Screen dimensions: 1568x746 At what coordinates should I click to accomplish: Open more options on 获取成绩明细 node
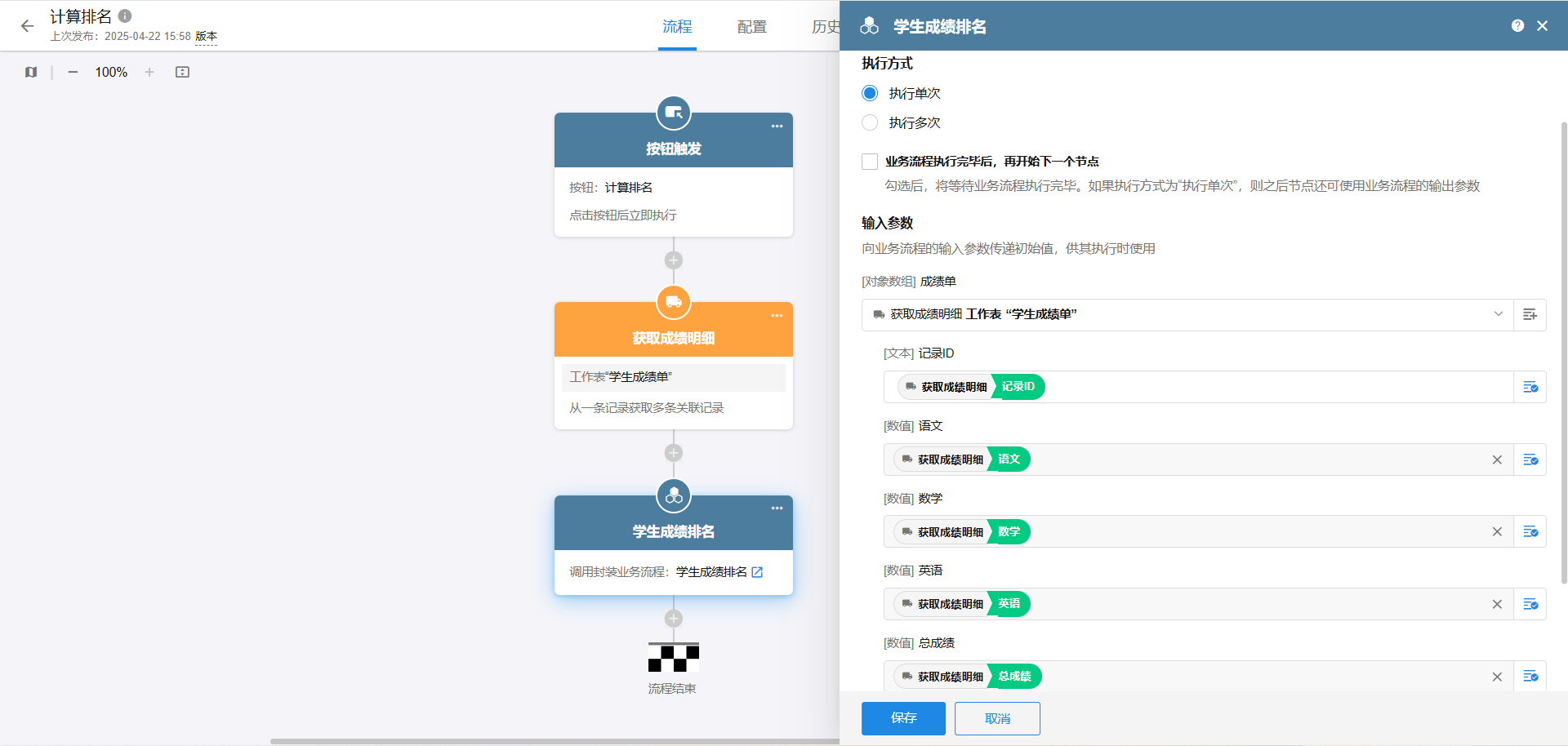(777, 316)
